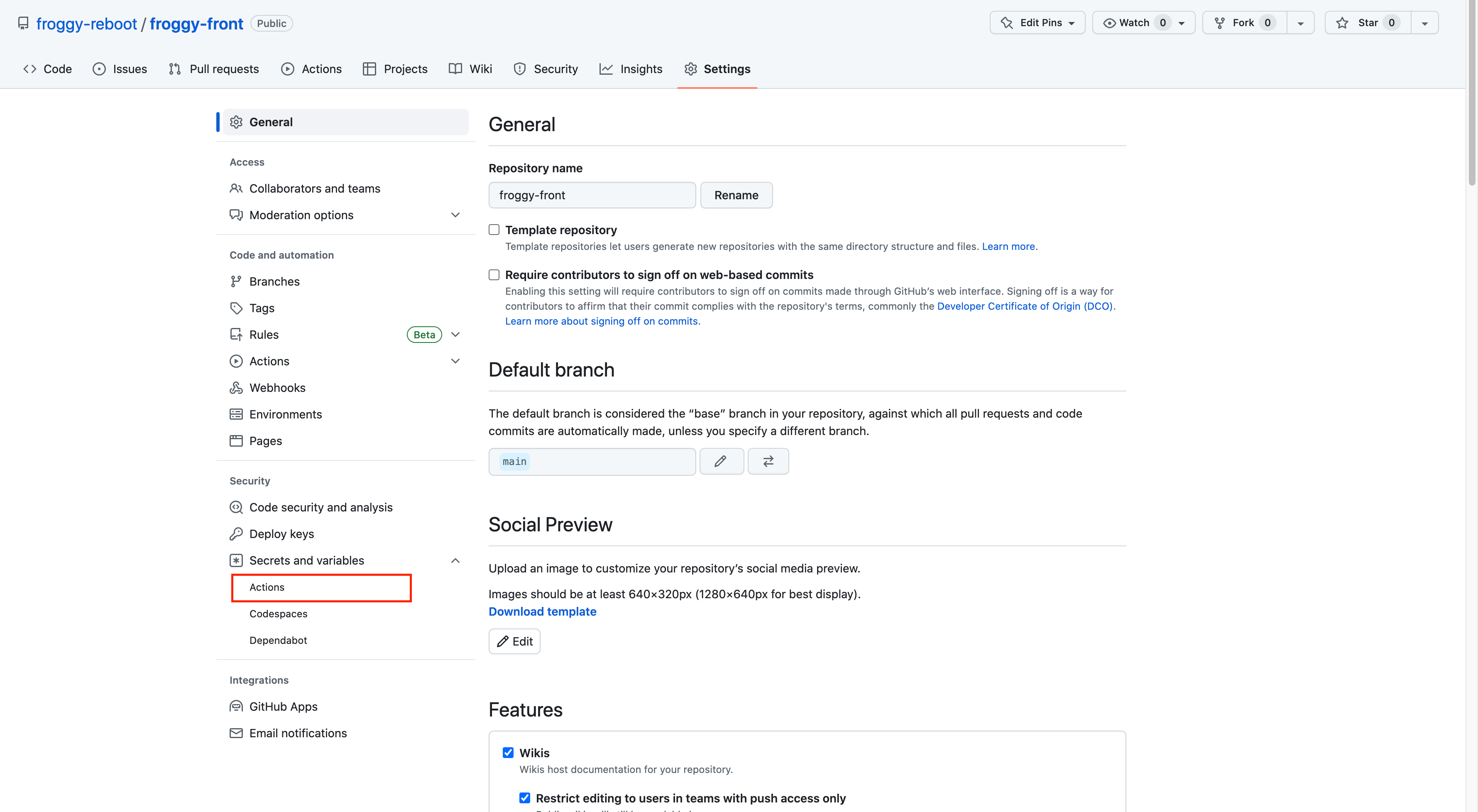Open Branches from the sidebar icon
1478x812 pixels.
(236, 282)
